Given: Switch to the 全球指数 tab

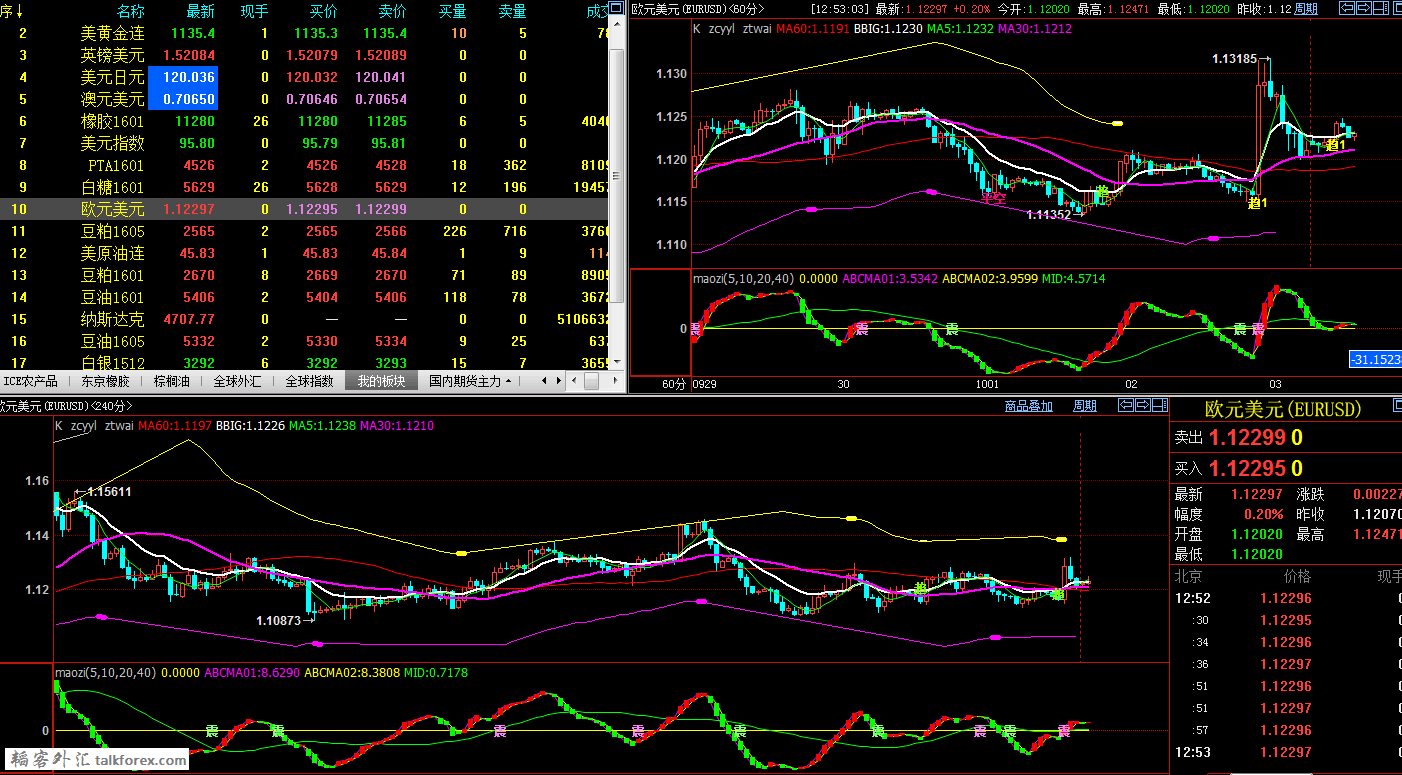Looking at the screenshot, I should pyautogui.click(x=310, y=381).
